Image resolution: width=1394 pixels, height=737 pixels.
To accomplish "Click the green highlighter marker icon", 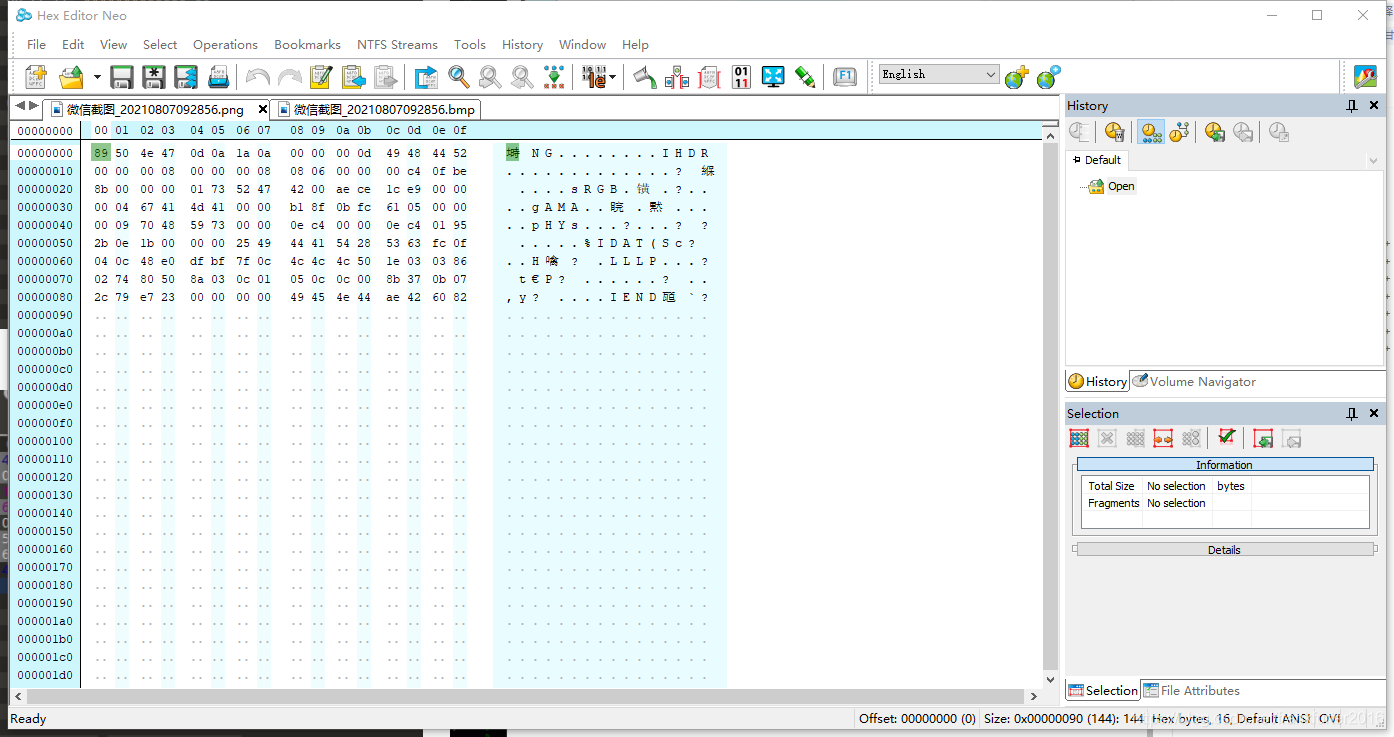I will (x=805, y=76).
